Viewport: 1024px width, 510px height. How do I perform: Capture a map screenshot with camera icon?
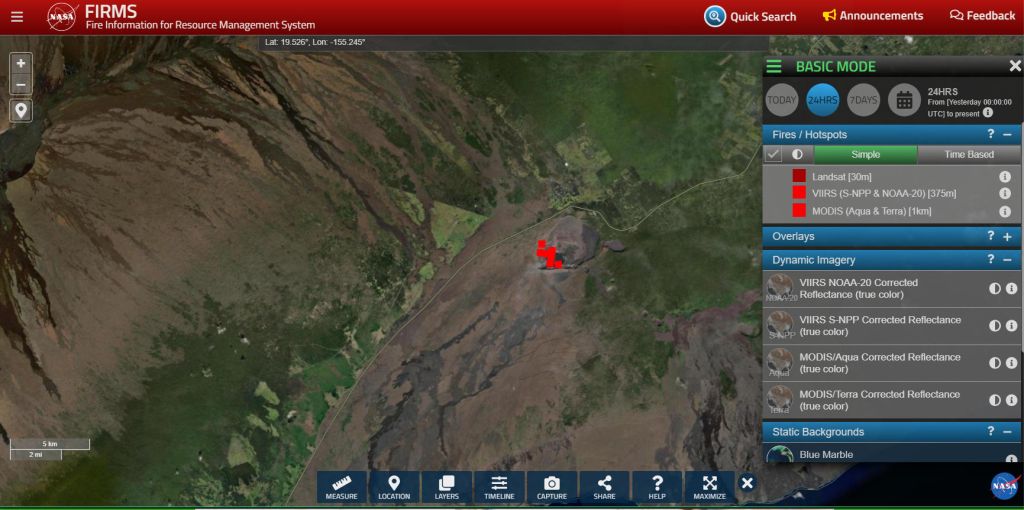click(551, 487)
